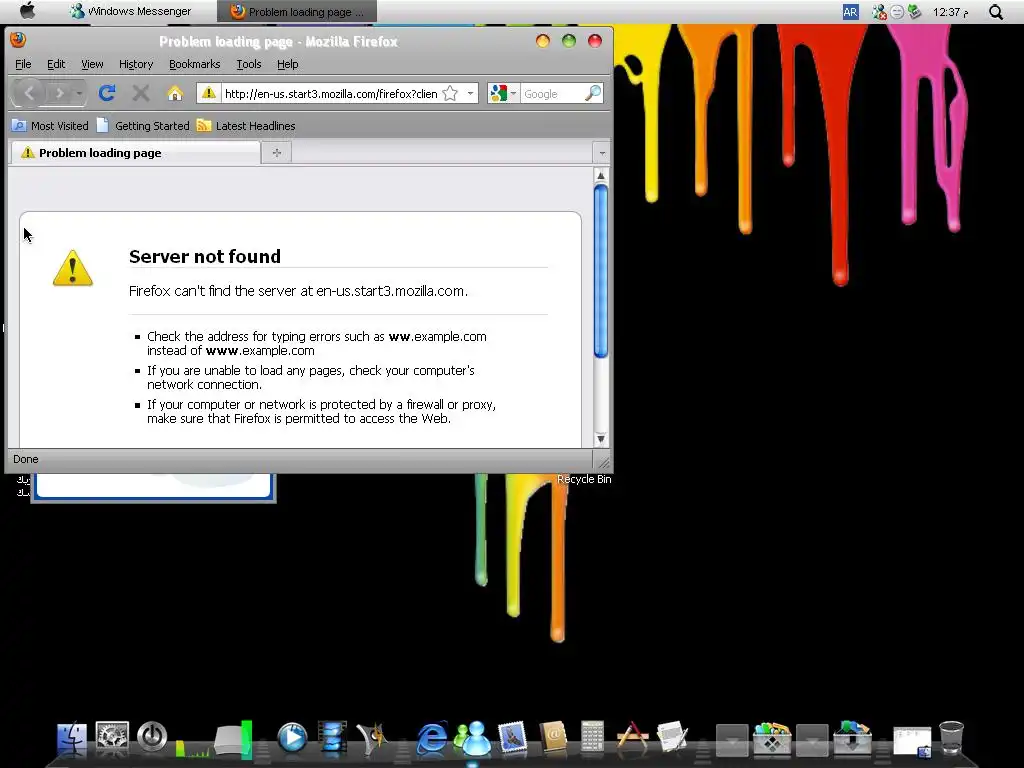Open the History menu
Screen dimensions: 1024x768
tap(136, 64)
